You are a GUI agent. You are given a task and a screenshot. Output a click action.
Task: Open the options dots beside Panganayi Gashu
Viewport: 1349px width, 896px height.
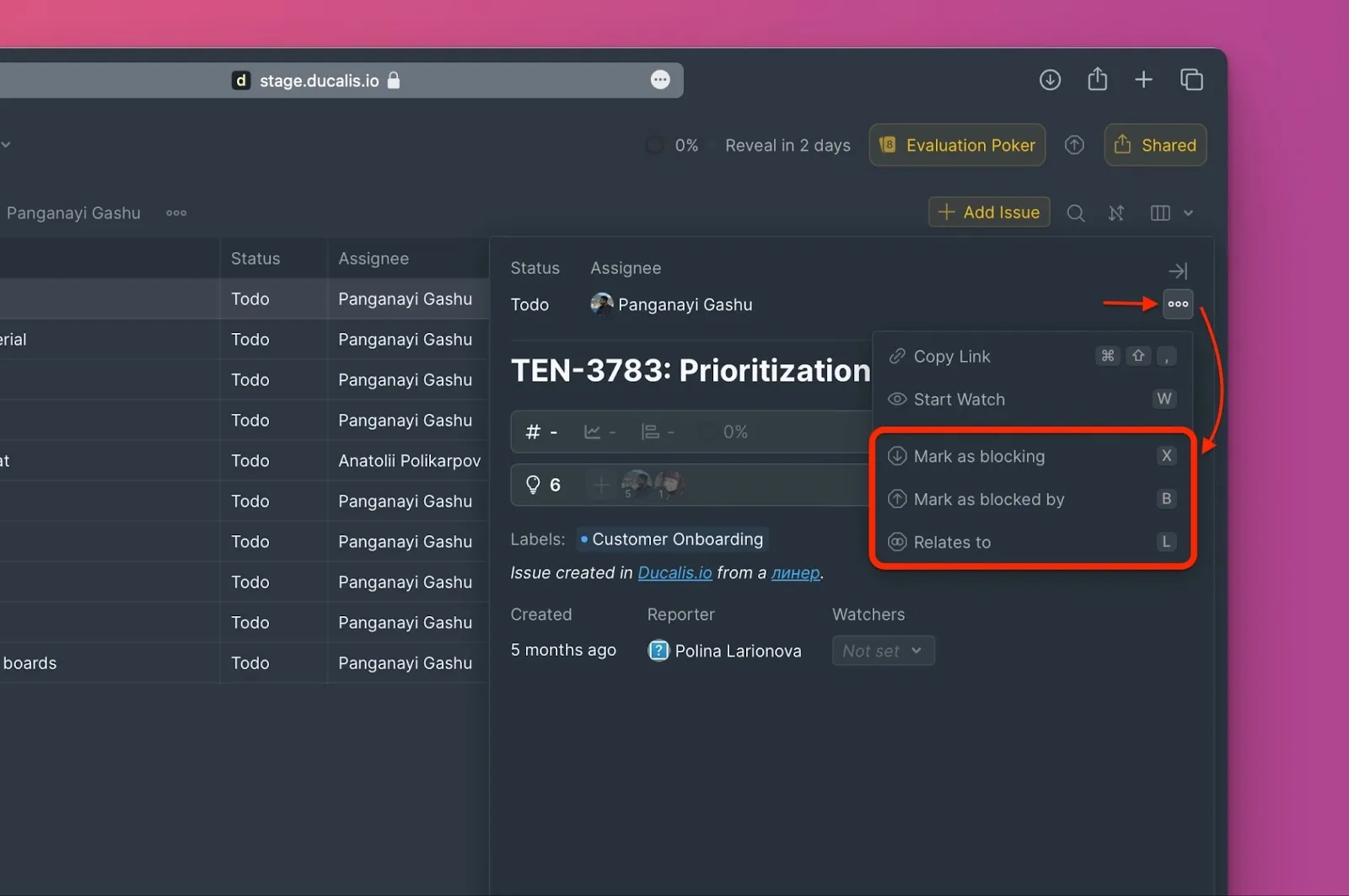coord(176,213)
